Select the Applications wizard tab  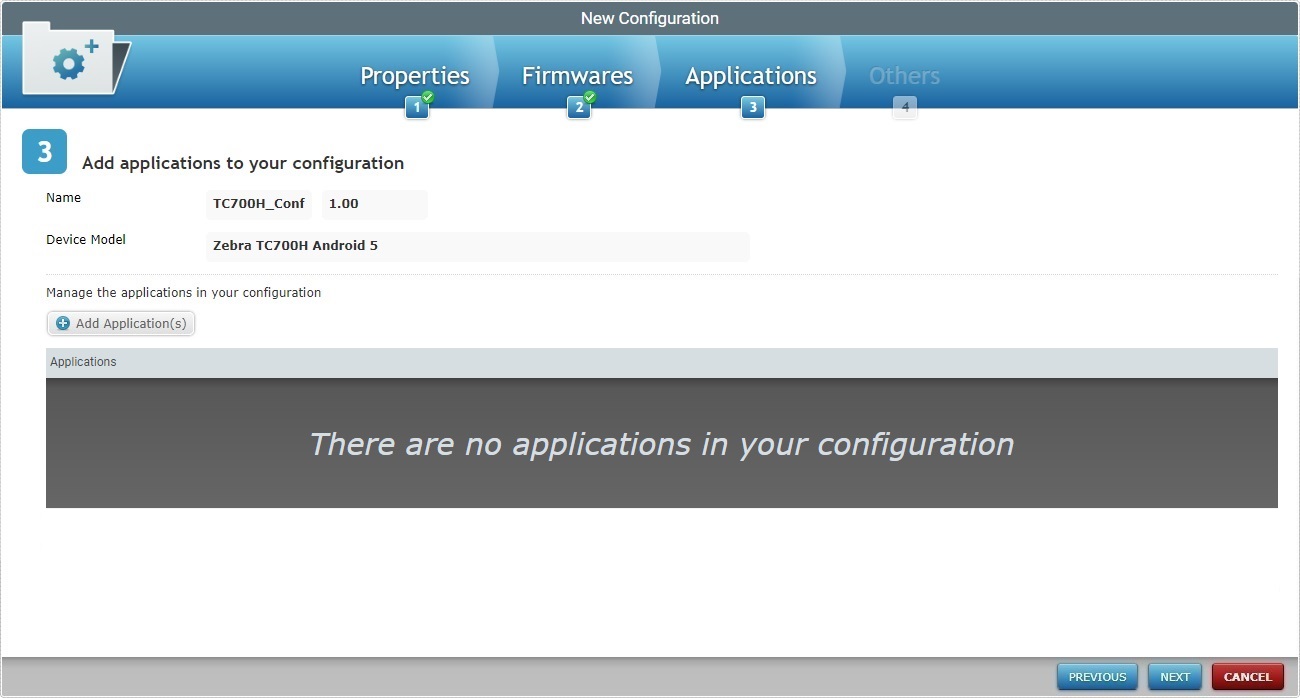[x=751, y=75]
